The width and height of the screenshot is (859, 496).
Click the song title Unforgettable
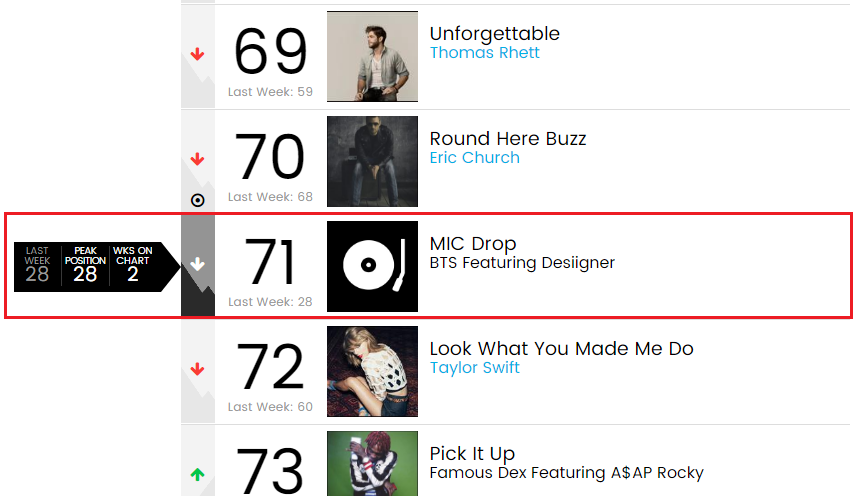click(x=494, y=34)
